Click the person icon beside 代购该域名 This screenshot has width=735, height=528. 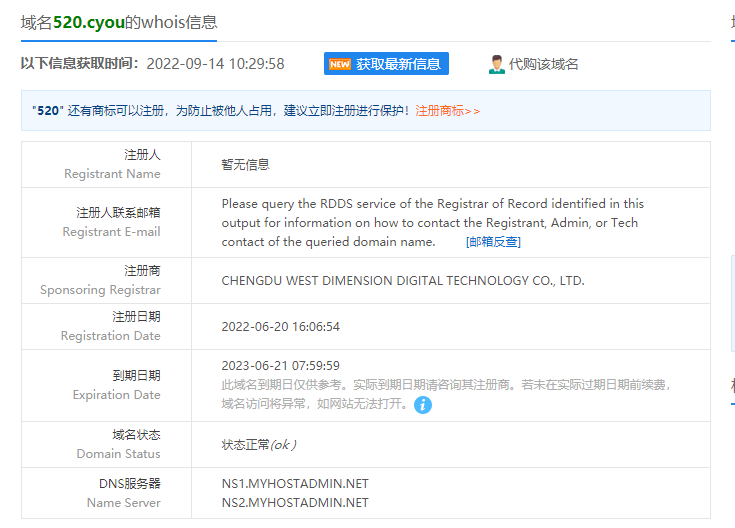496,64
